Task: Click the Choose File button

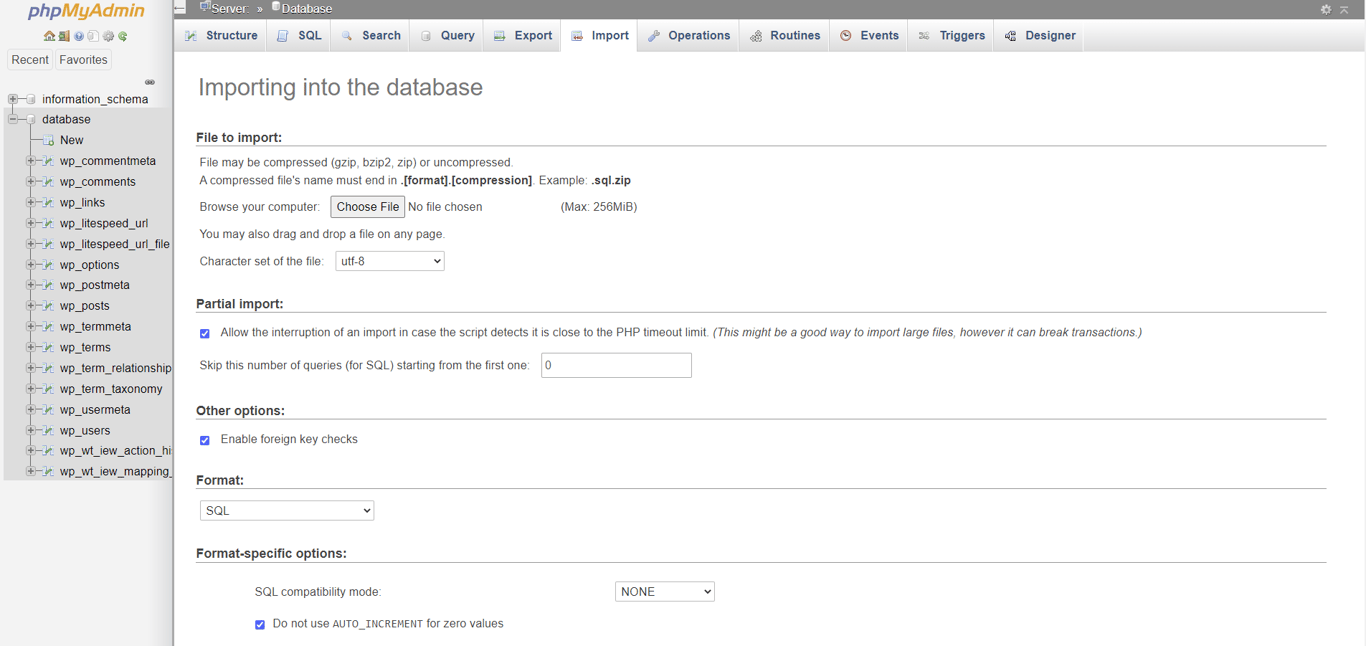Action: pos(367,207)
